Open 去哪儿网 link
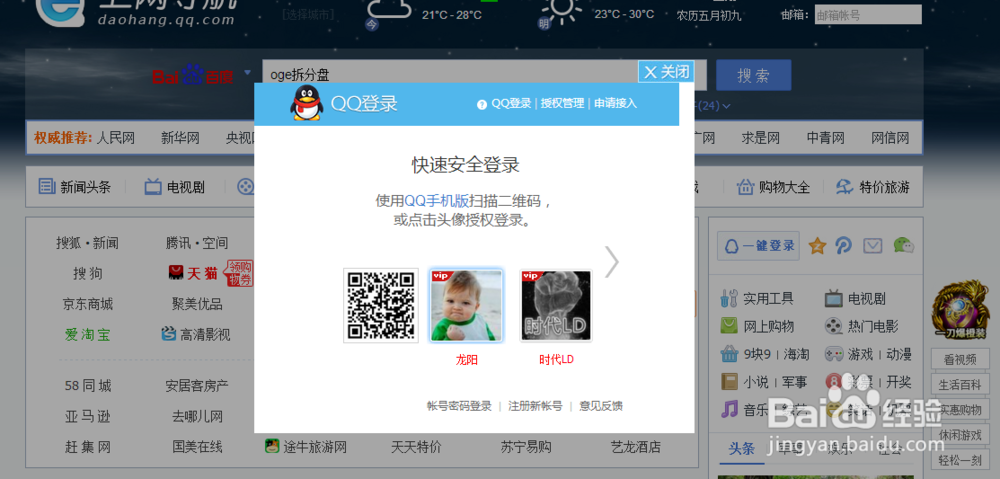The width and height of the screenshot is (1000, 479). [x=197, y=417]
